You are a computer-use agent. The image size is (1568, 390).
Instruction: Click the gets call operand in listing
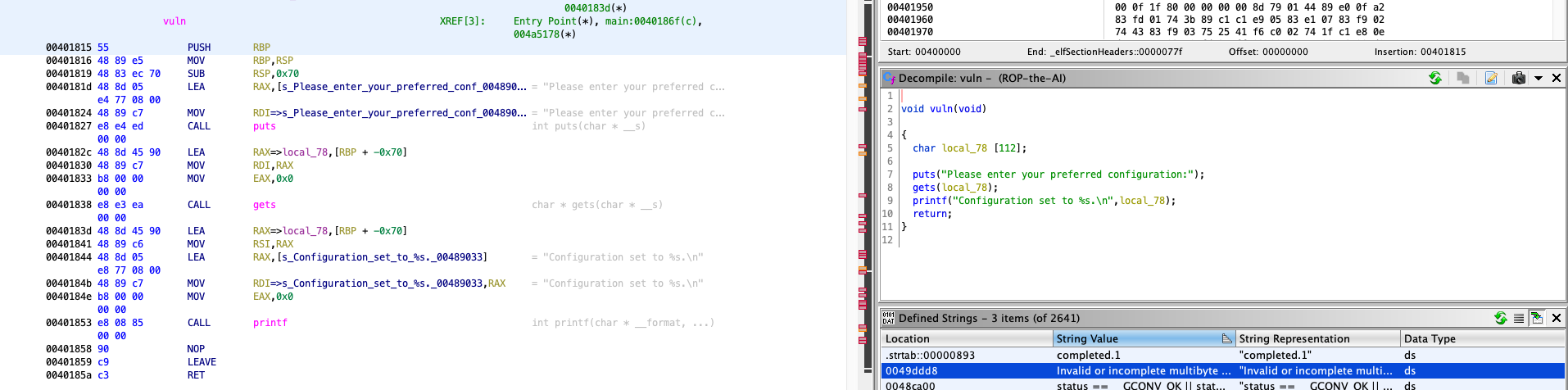[x=264, y=205]
